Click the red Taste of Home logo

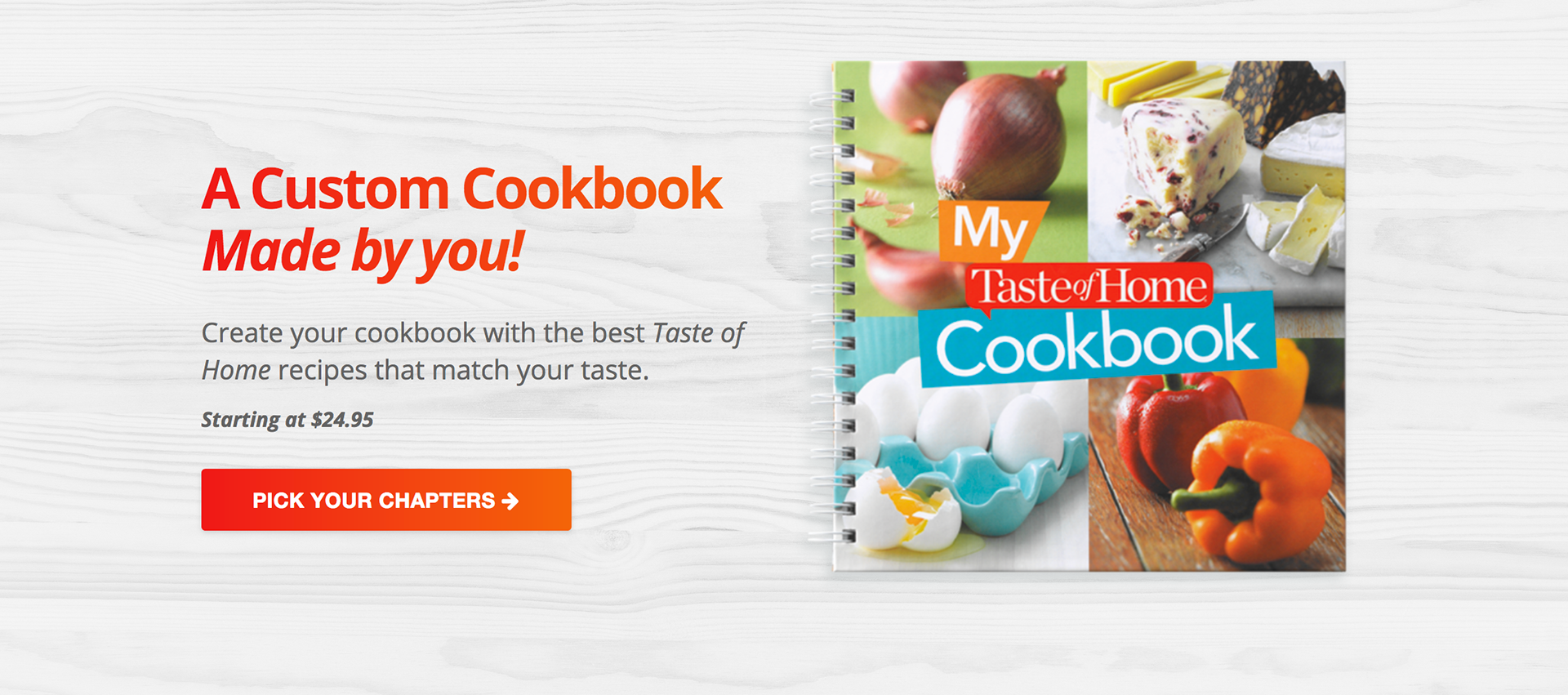point(1089,287)
